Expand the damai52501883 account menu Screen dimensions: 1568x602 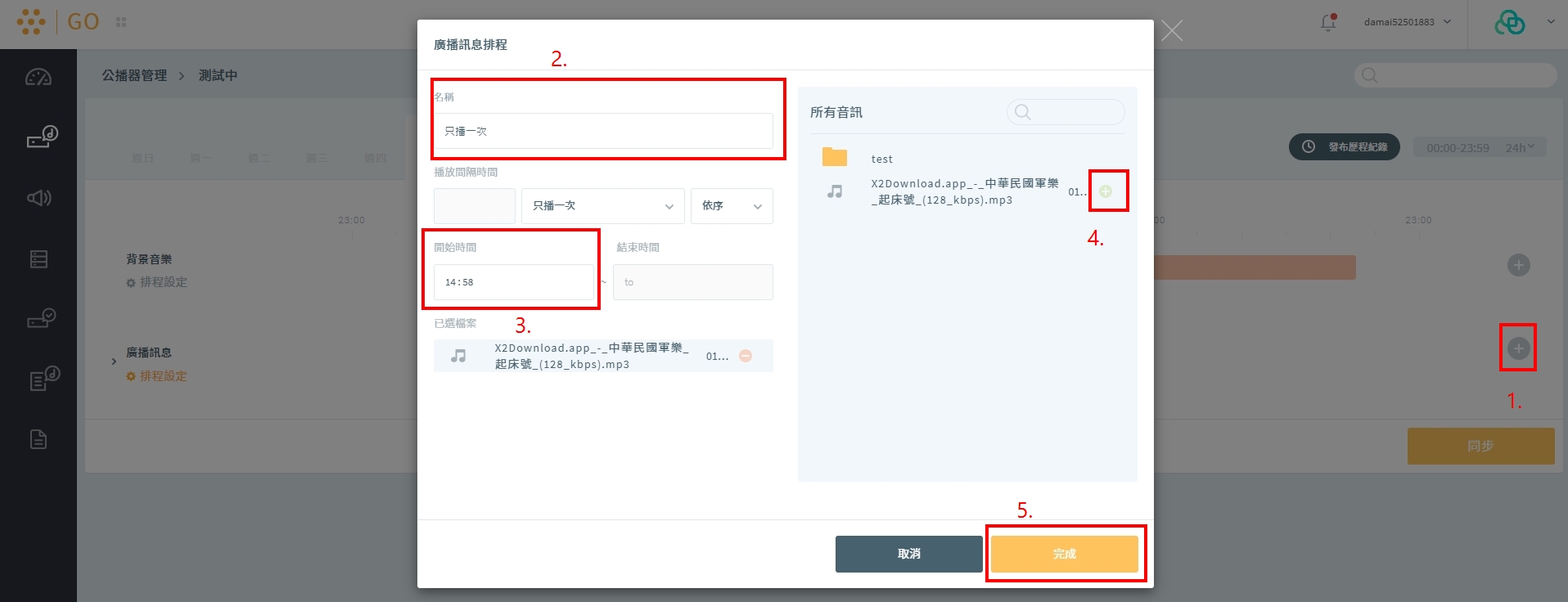(1407, 22)
